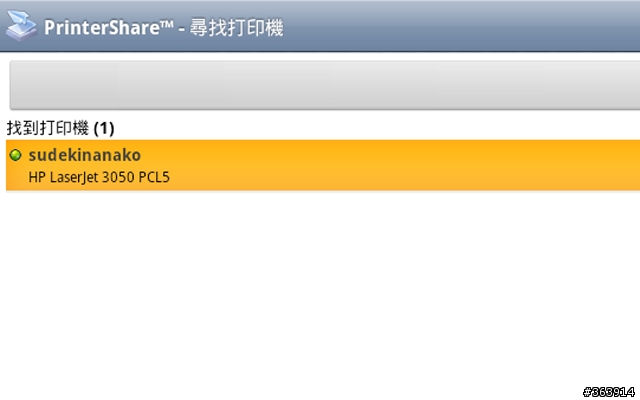The height and width of the screenshot is (400, 640).
Task: Choose the HP LaserJet 3050 PCL5 line
Action: [x=99, y=177]
